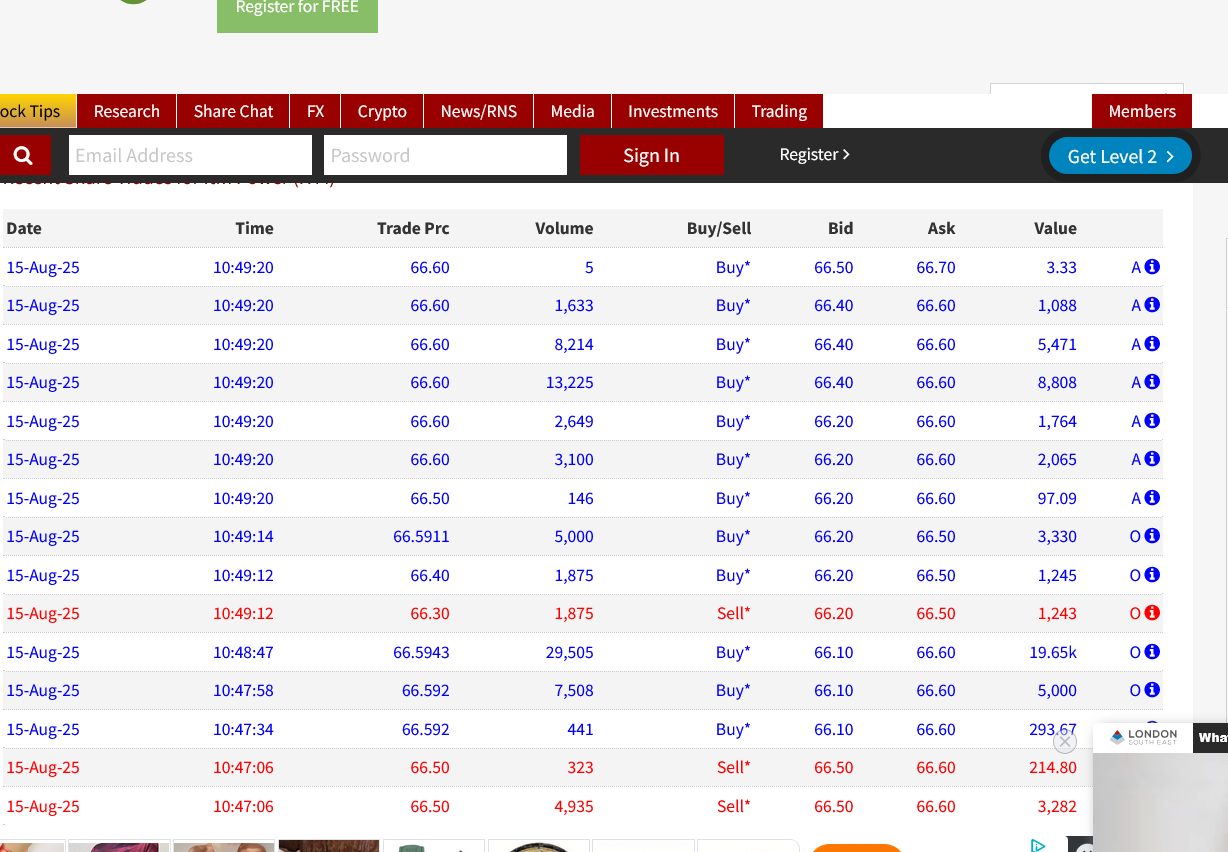Click the info icon beside the 10:48:47 trade
The height and width of the screenshot is (852, 1228).
[1152, 651]
